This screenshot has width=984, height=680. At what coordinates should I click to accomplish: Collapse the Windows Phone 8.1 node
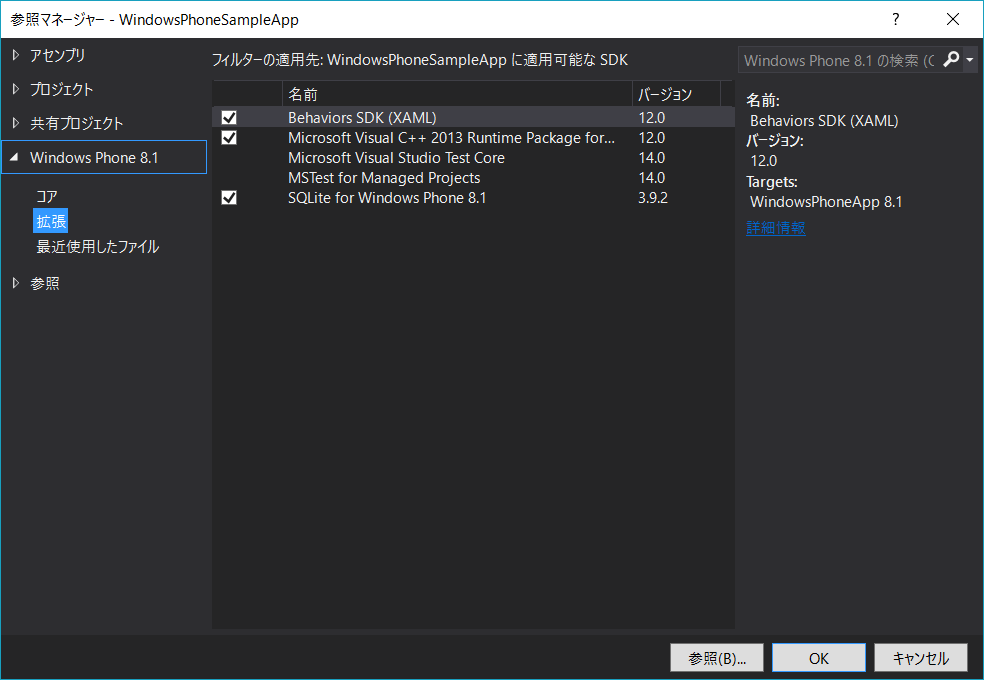click(x=14, y=157)
